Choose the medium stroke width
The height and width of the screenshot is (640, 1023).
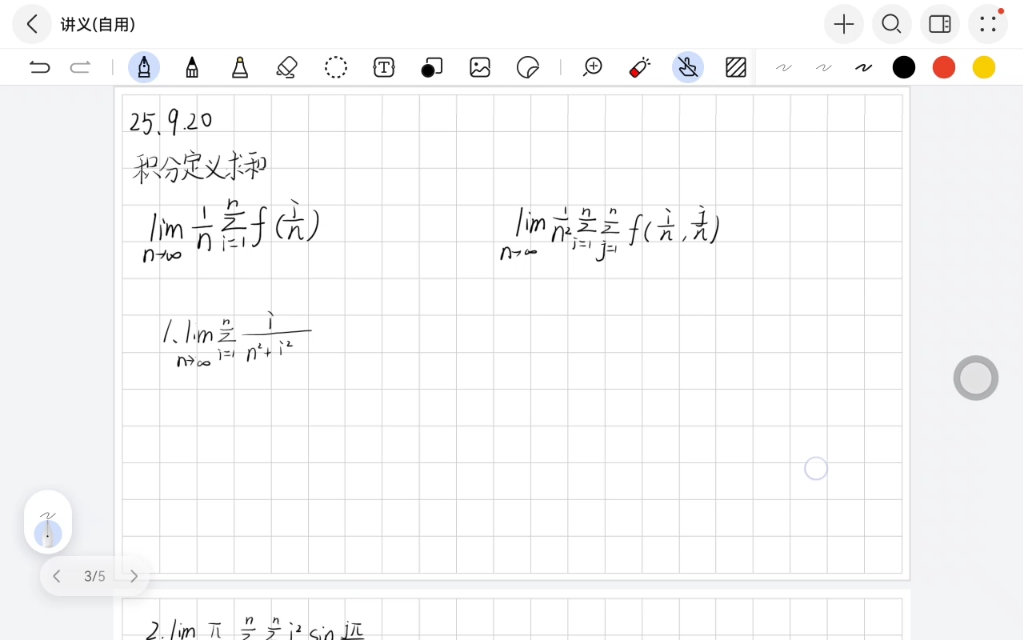tap(823, 67)
